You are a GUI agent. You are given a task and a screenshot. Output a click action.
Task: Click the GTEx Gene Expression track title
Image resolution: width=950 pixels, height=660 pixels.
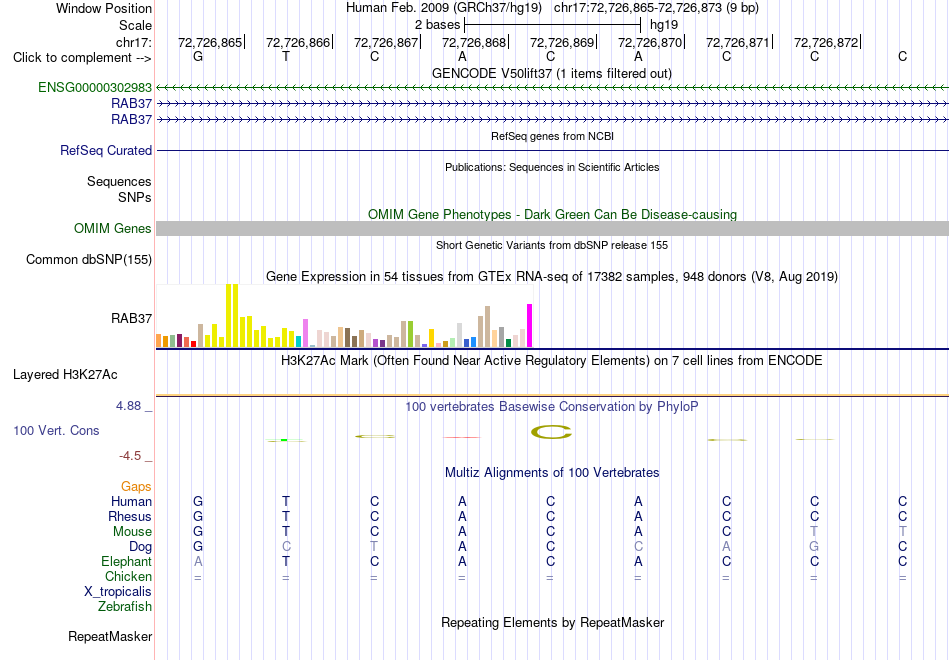[x=552, y=277]
